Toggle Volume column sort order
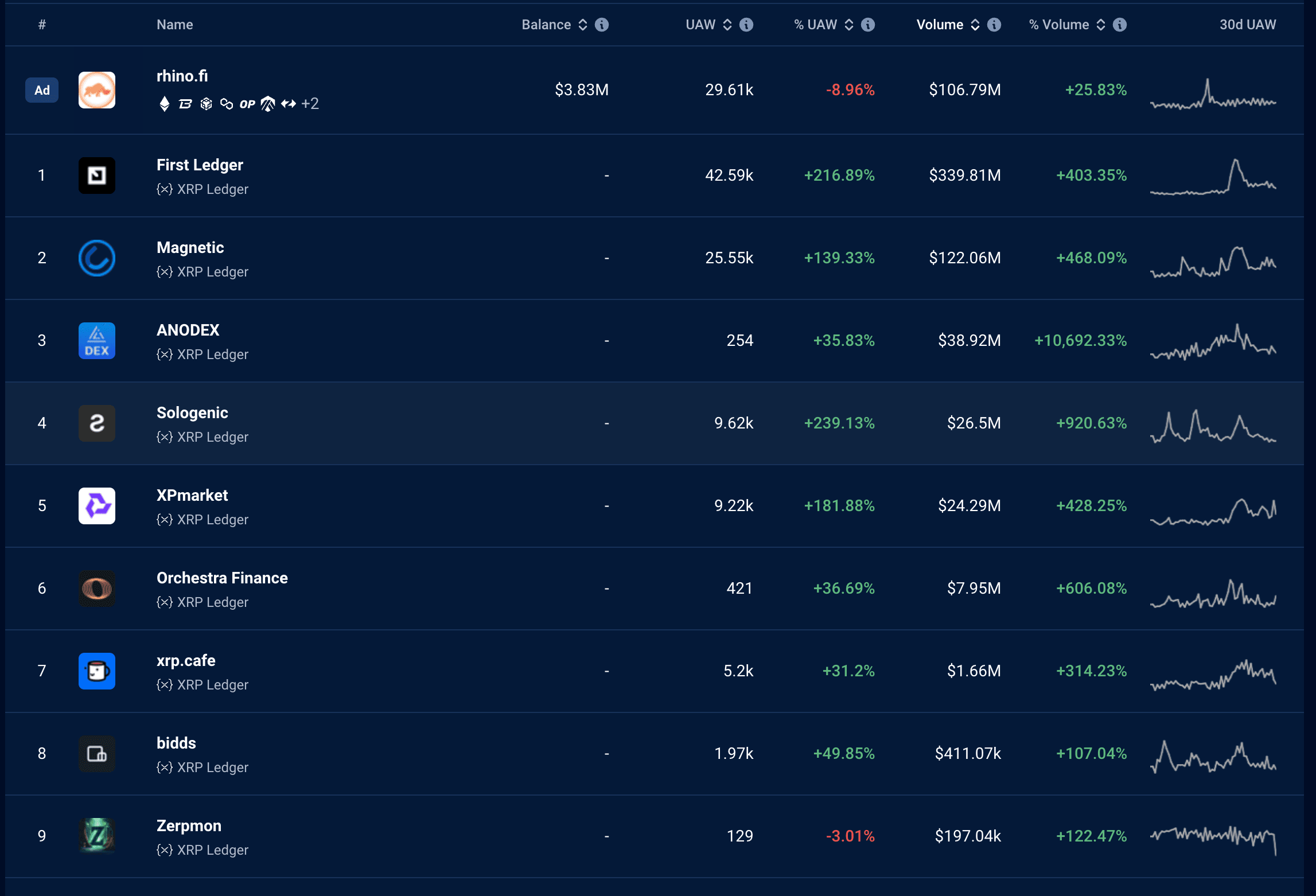1316x896 pixels. (975, 25)
